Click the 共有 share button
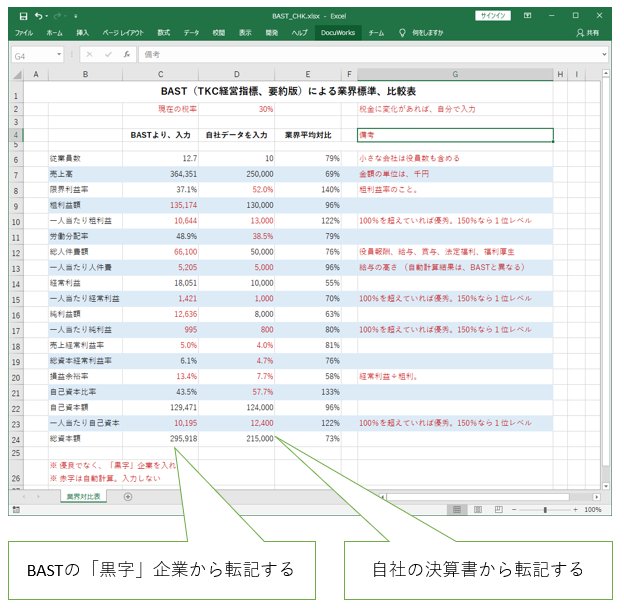The image size is (624, 614). pos(587,33)
